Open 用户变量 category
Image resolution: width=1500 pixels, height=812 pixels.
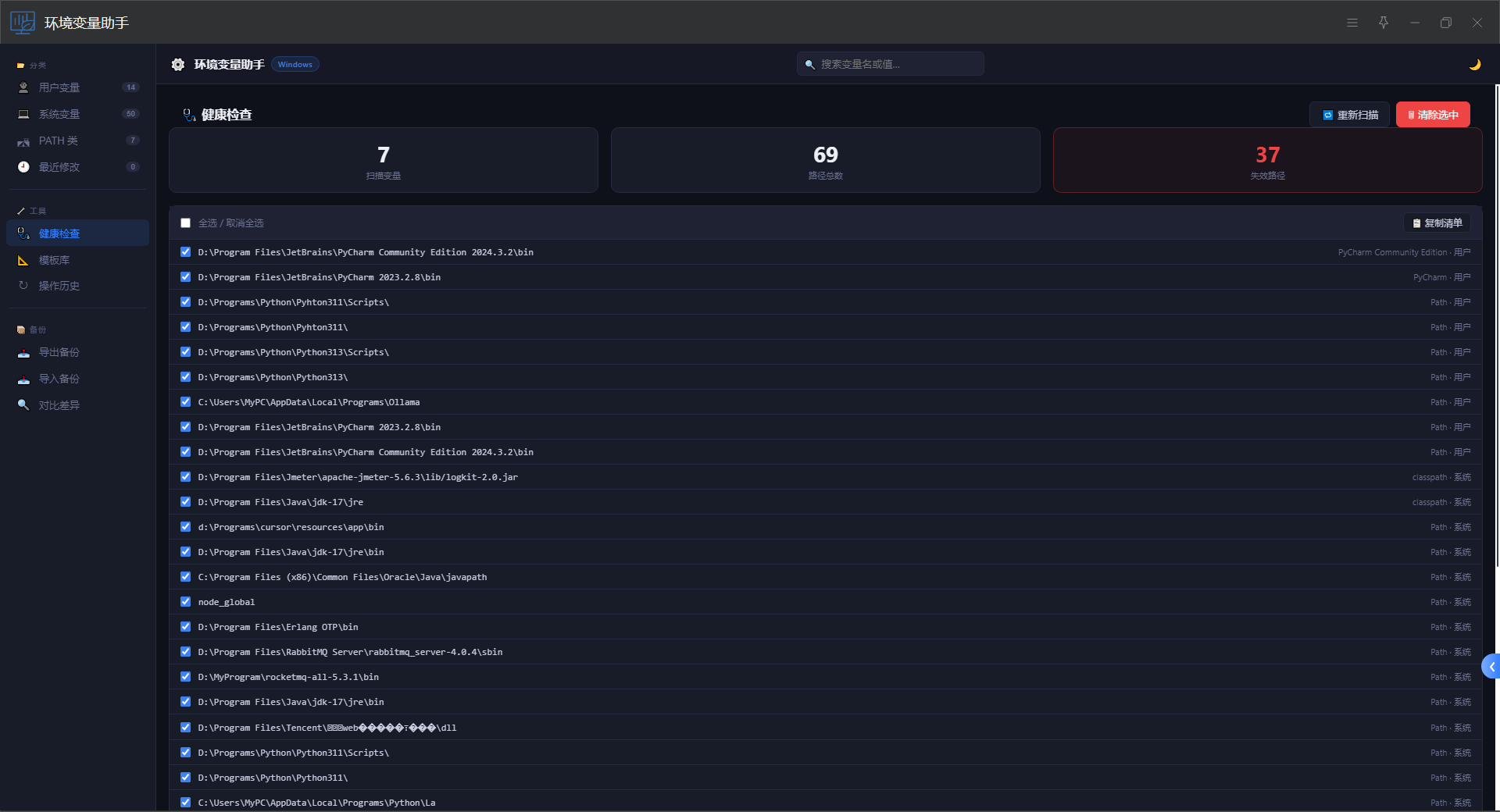[x=78, y=87]
